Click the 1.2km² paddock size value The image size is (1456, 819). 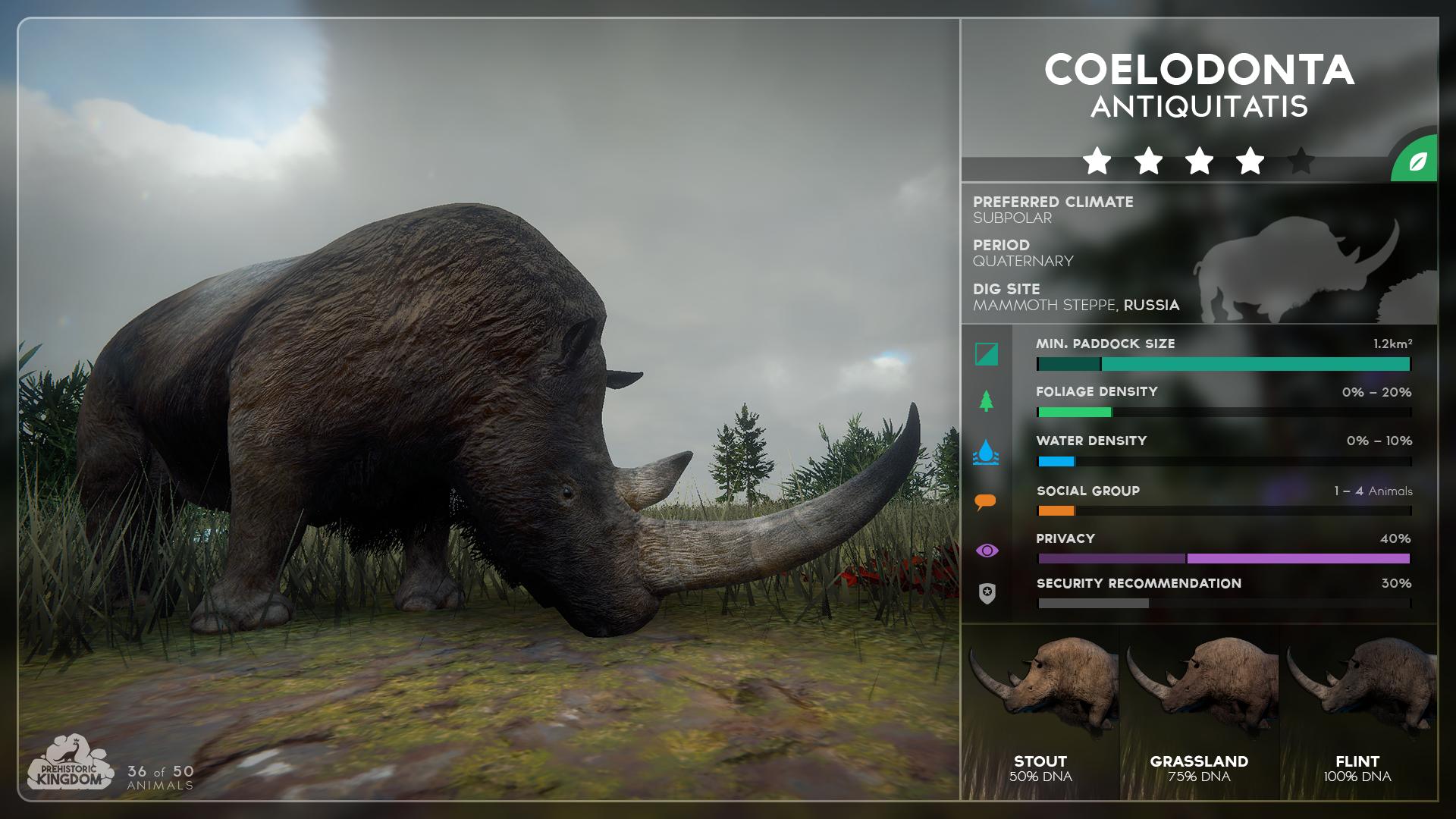[1392, 344]
